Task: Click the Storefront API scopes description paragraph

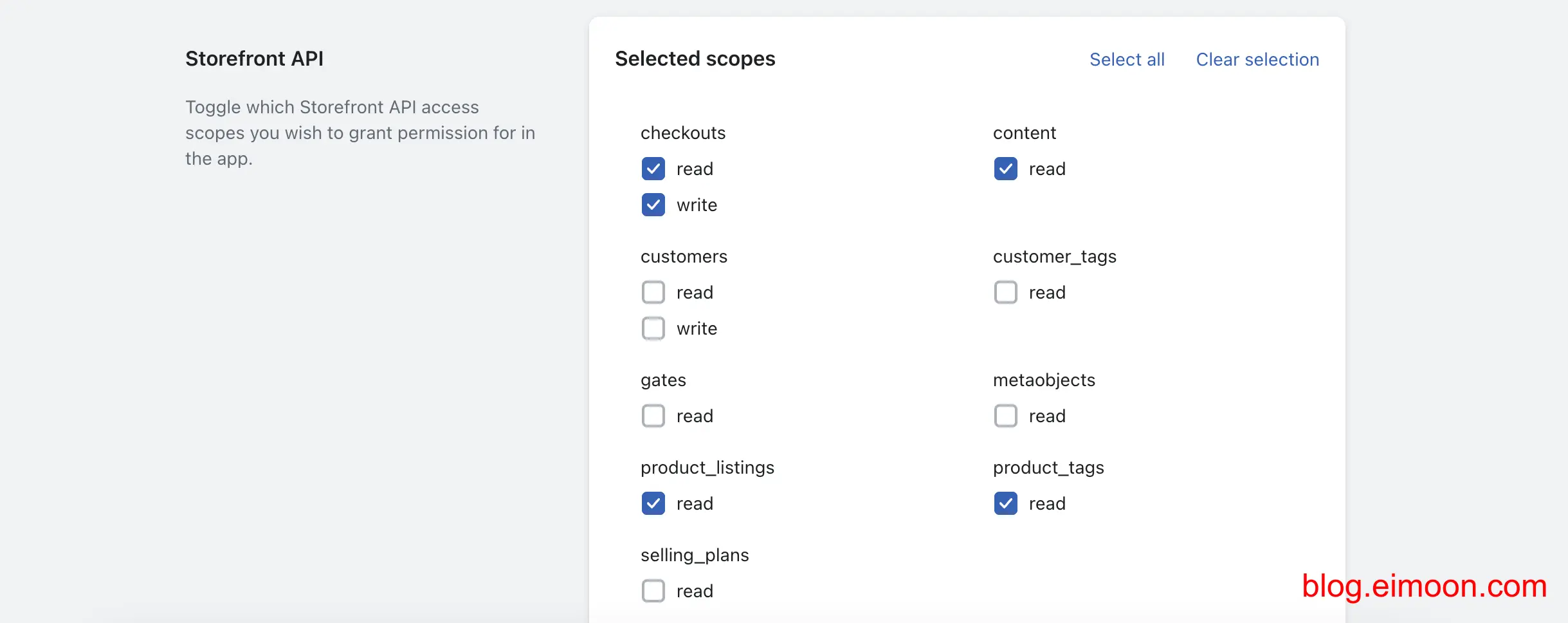Action: (x=360, y=133)
